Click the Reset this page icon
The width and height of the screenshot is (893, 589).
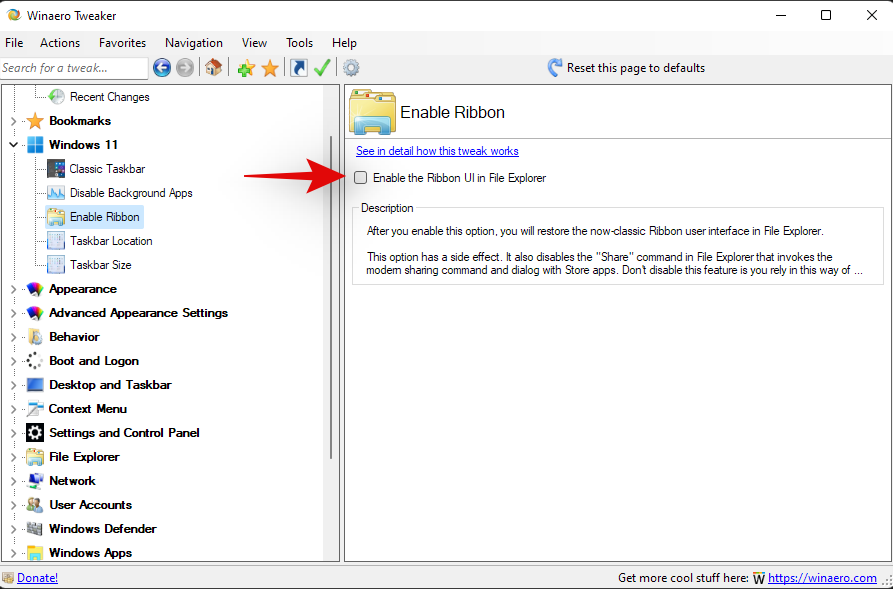[555, 68]
